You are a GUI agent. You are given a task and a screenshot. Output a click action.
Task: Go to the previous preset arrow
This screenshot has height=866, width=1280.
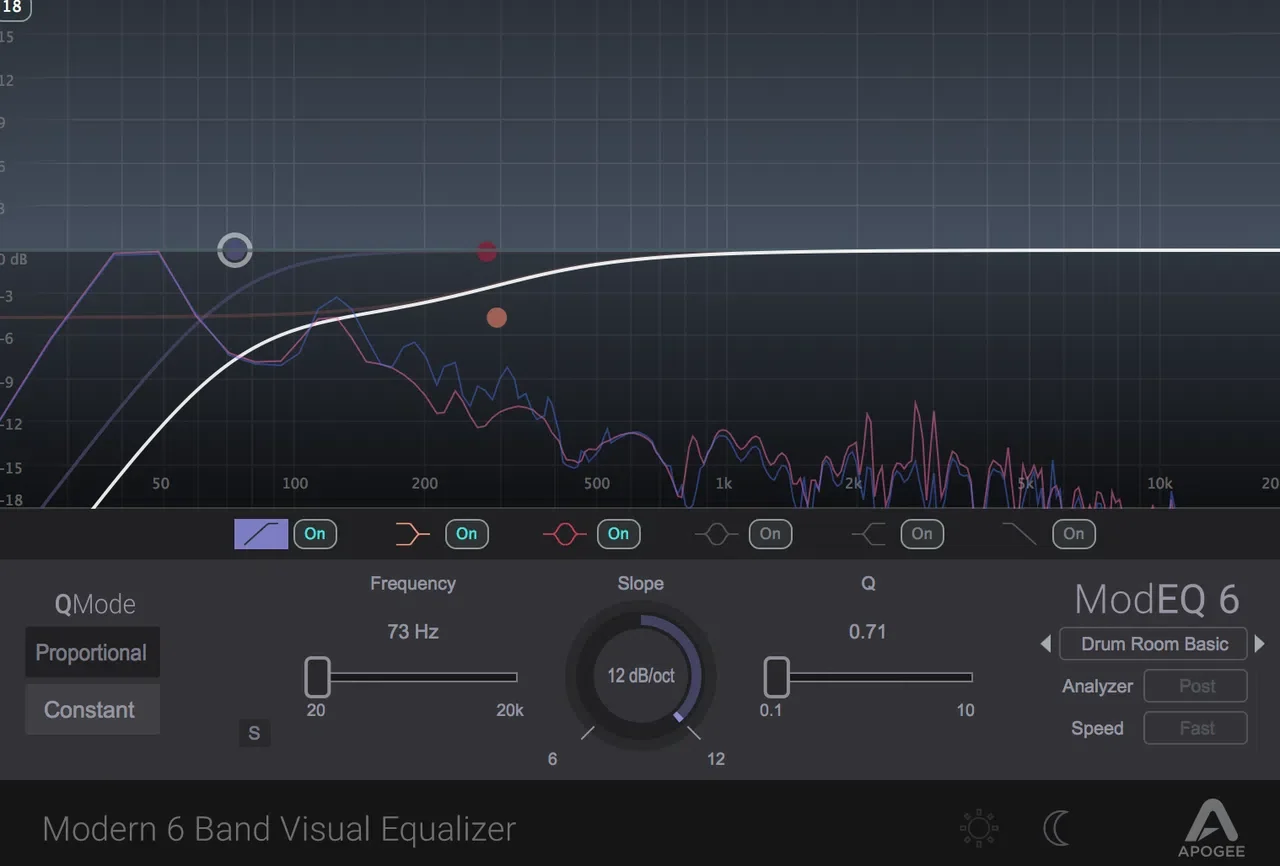pos(1046,644)
